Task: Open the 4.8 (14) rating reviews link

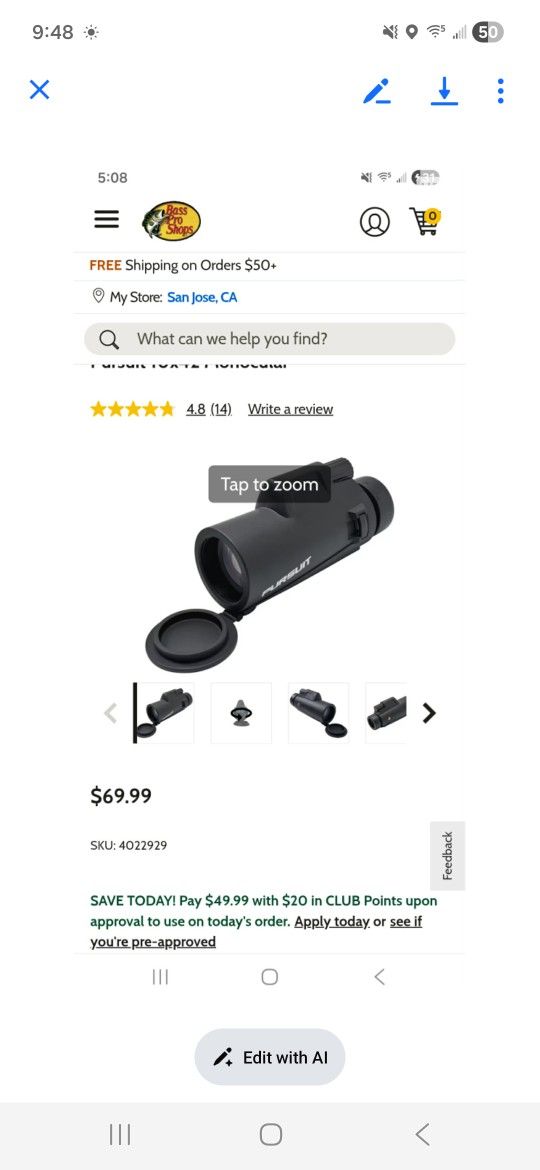Action: [209, 409]
